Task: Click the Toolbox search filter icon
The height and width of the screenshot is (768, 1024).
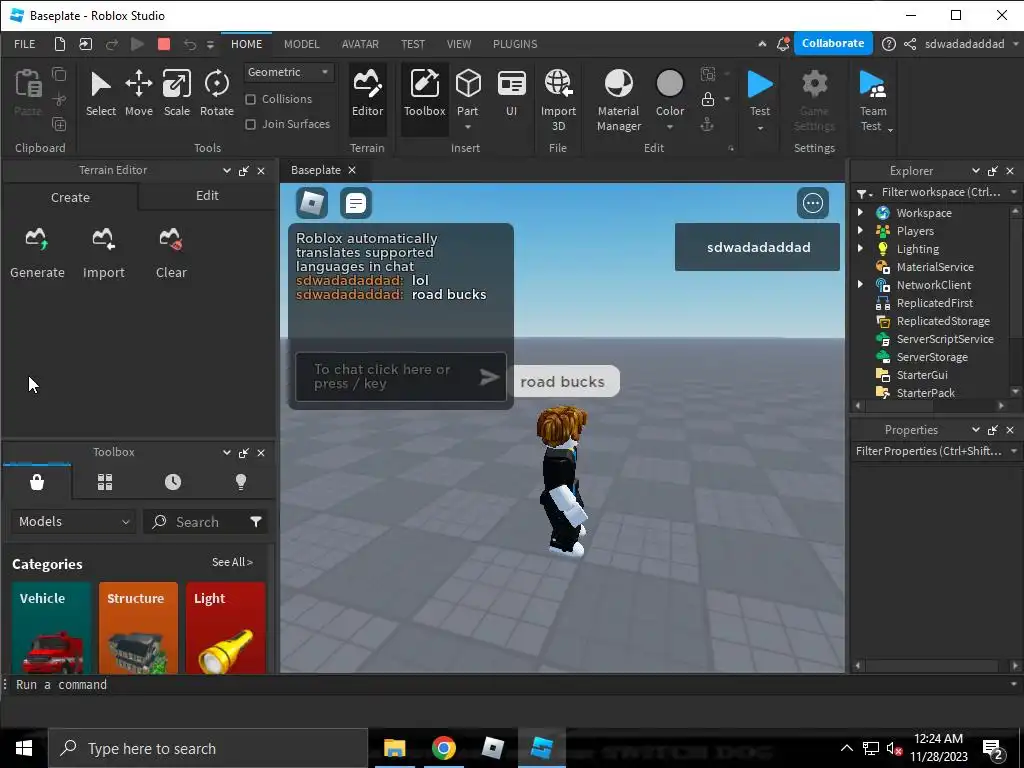Action: (256, 521)
